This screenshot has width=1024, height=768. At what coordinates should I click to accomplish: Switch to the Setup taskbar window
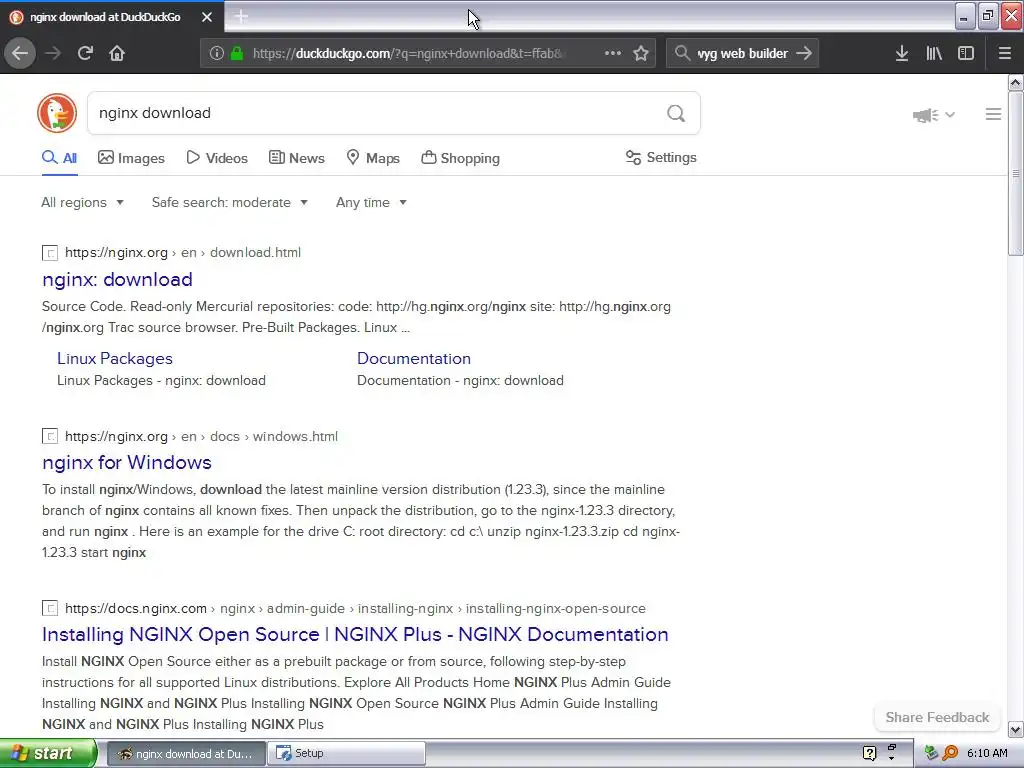click(346, 753)
